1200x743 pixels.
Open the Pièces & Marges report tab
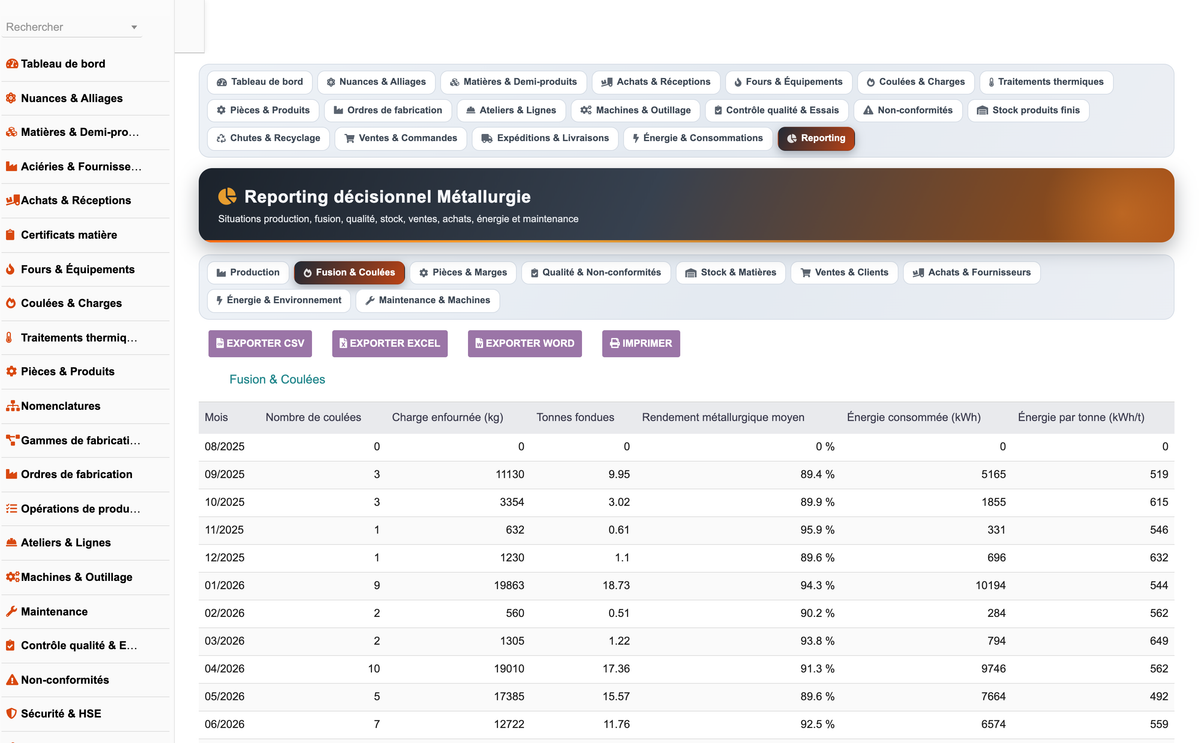(x=463, y=272)
